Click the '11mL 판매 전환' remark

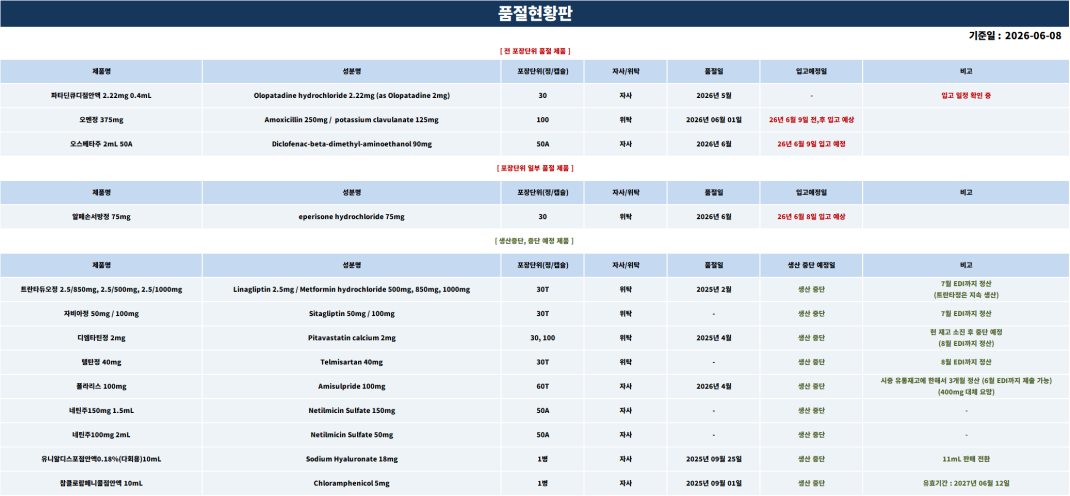[x=966, y=459]
